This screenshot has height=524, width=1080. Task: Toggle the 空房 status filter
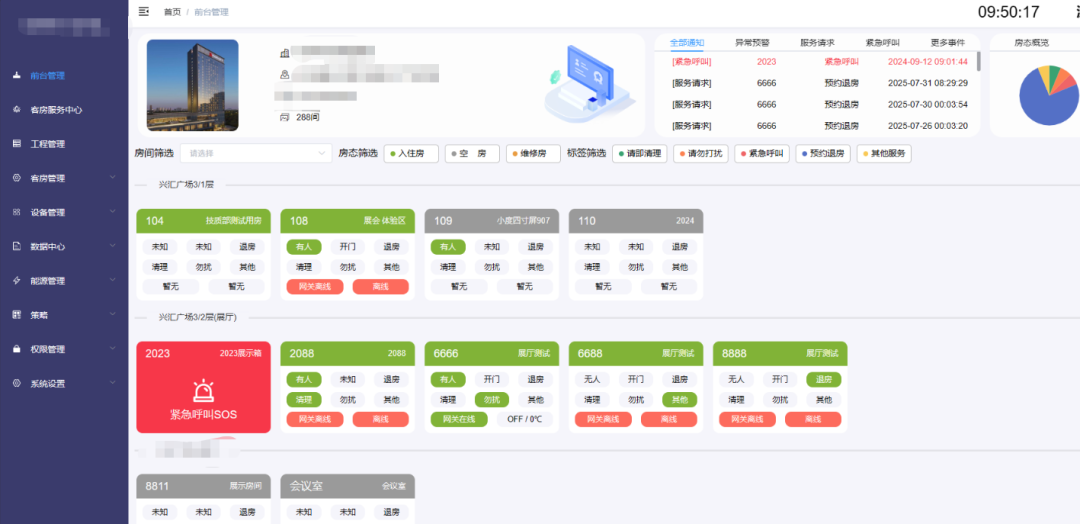tap(472, 154)
